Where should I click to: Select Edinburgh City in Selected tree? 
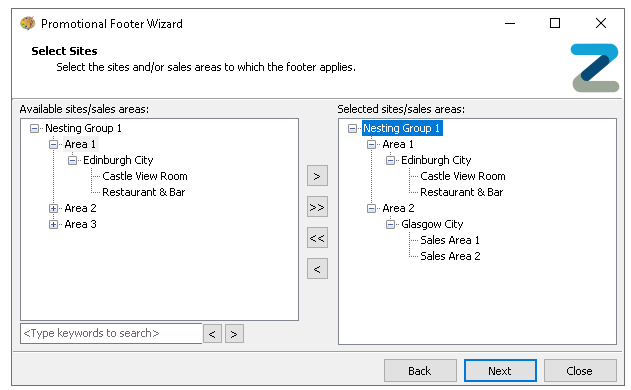pyautogui.click(x=436, y=160)
